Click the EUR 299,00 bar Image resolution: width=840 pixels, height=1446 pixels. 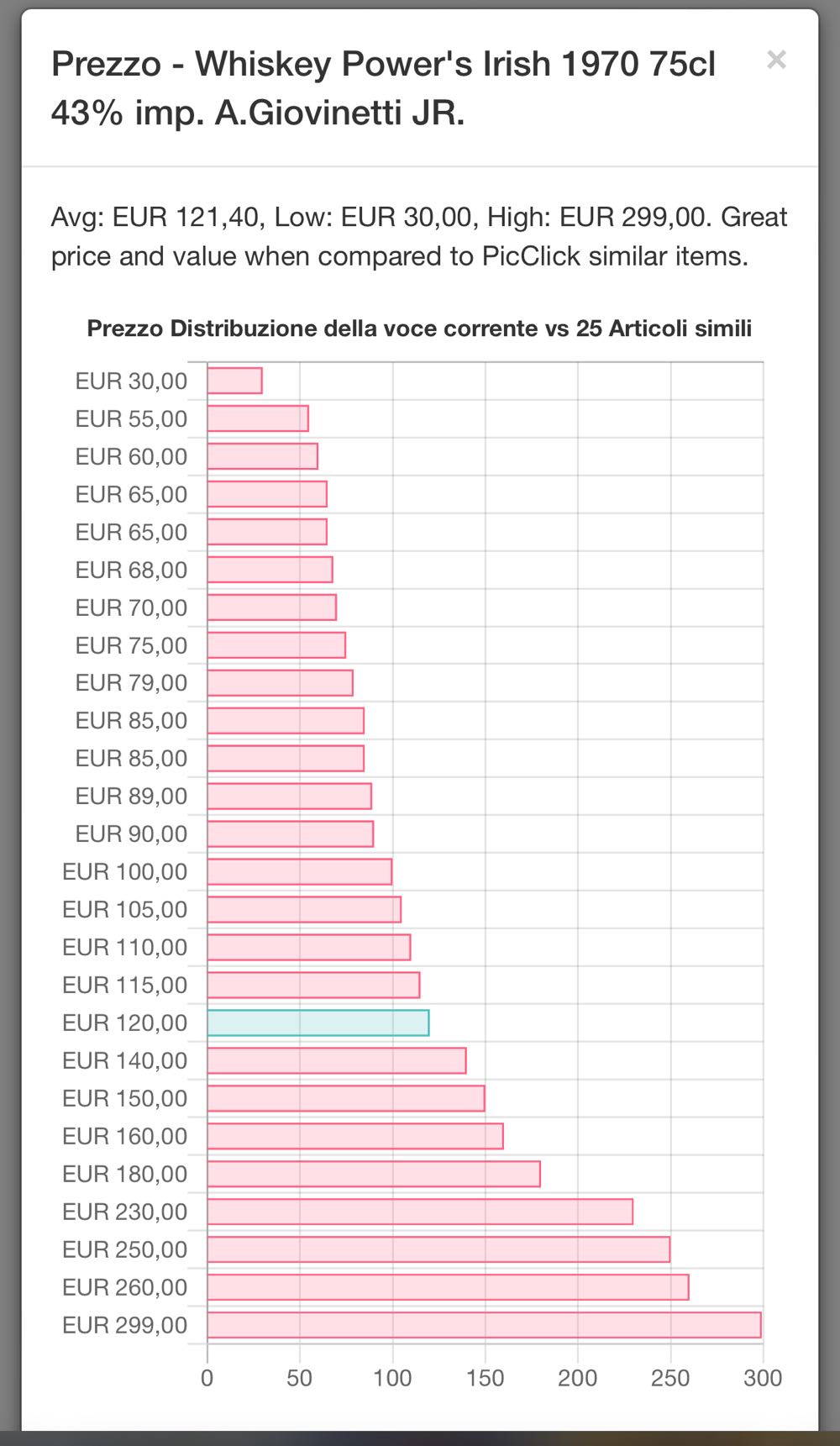point(484,1325)
